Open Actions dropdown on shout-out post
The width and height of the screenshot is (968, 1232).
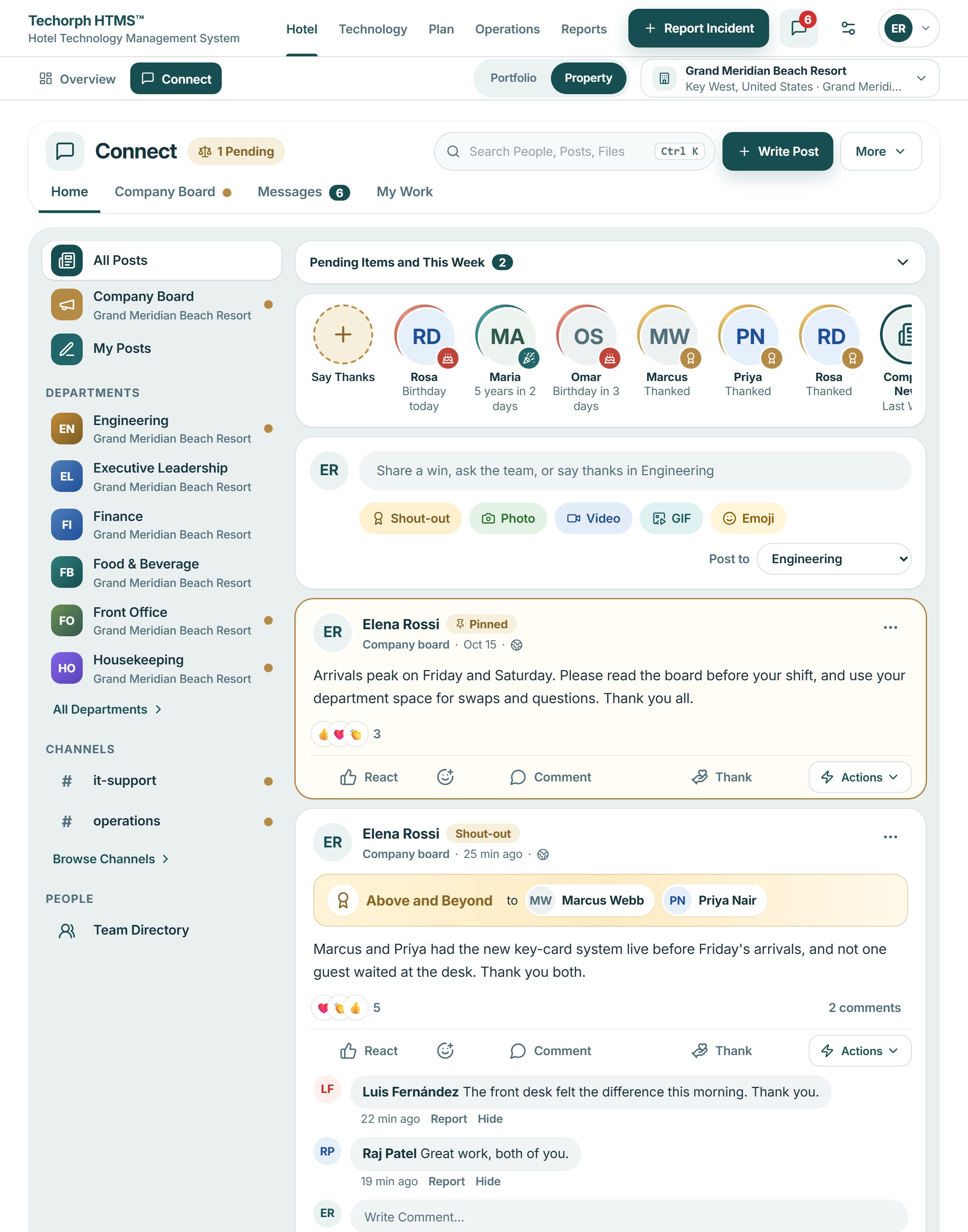coord(859,1051)
